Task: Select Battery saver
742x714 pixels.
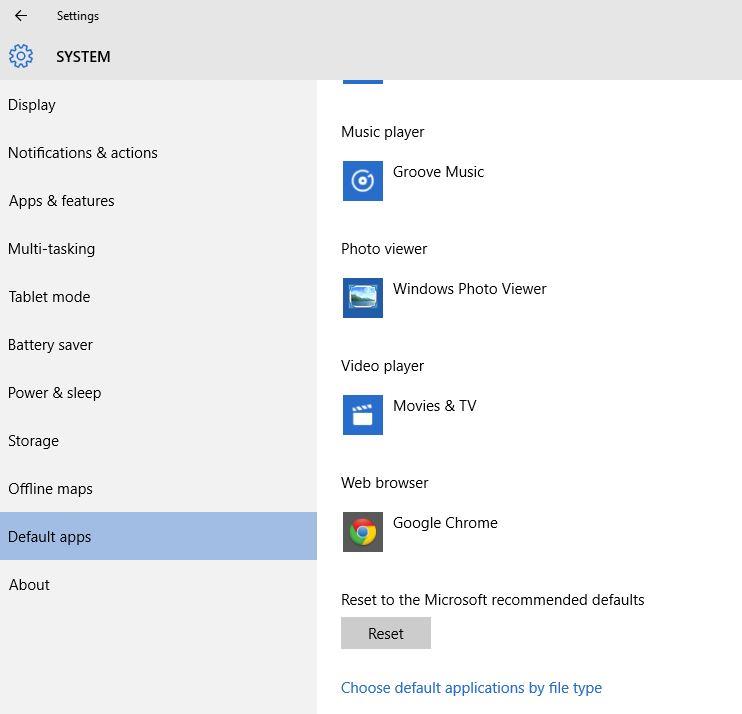Action: point(158,345)
